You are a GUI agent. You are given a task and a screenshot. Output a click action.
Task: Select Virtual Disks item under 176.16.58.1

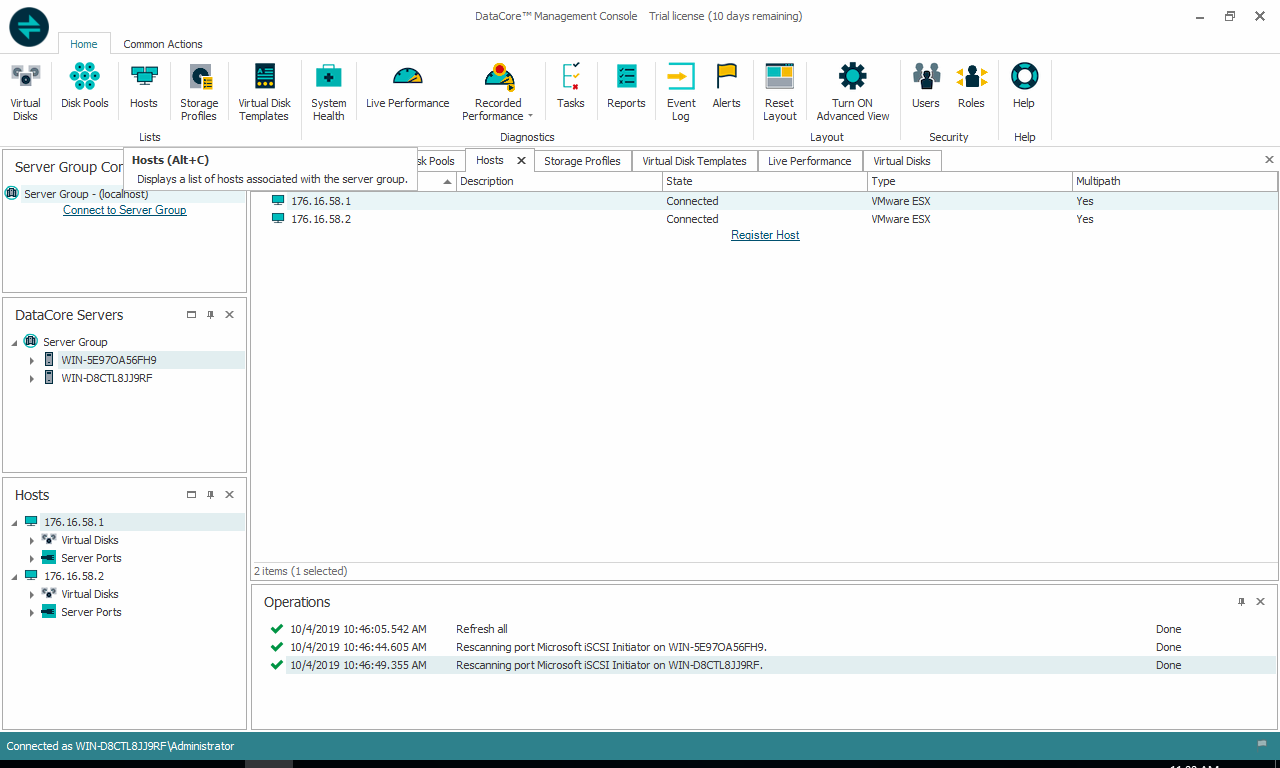[x=90, y=540]
